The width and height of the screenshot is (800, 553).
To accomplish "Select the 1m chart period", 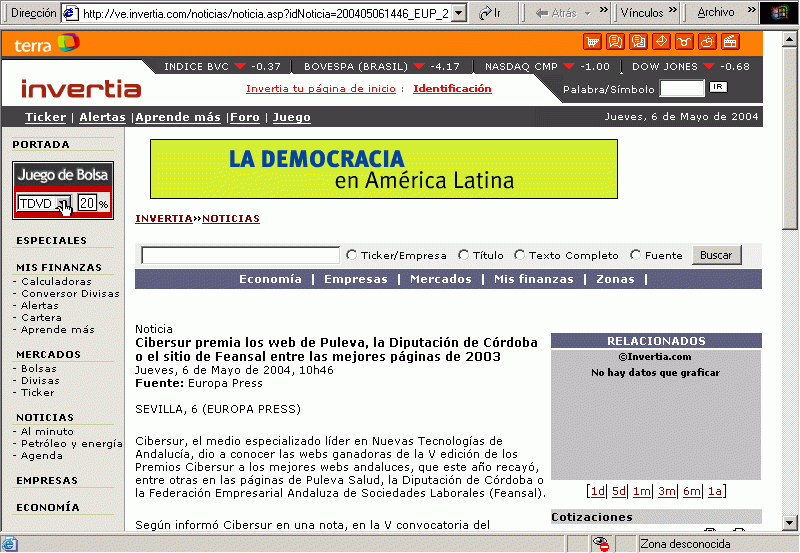I will click(x=642, y=491).
